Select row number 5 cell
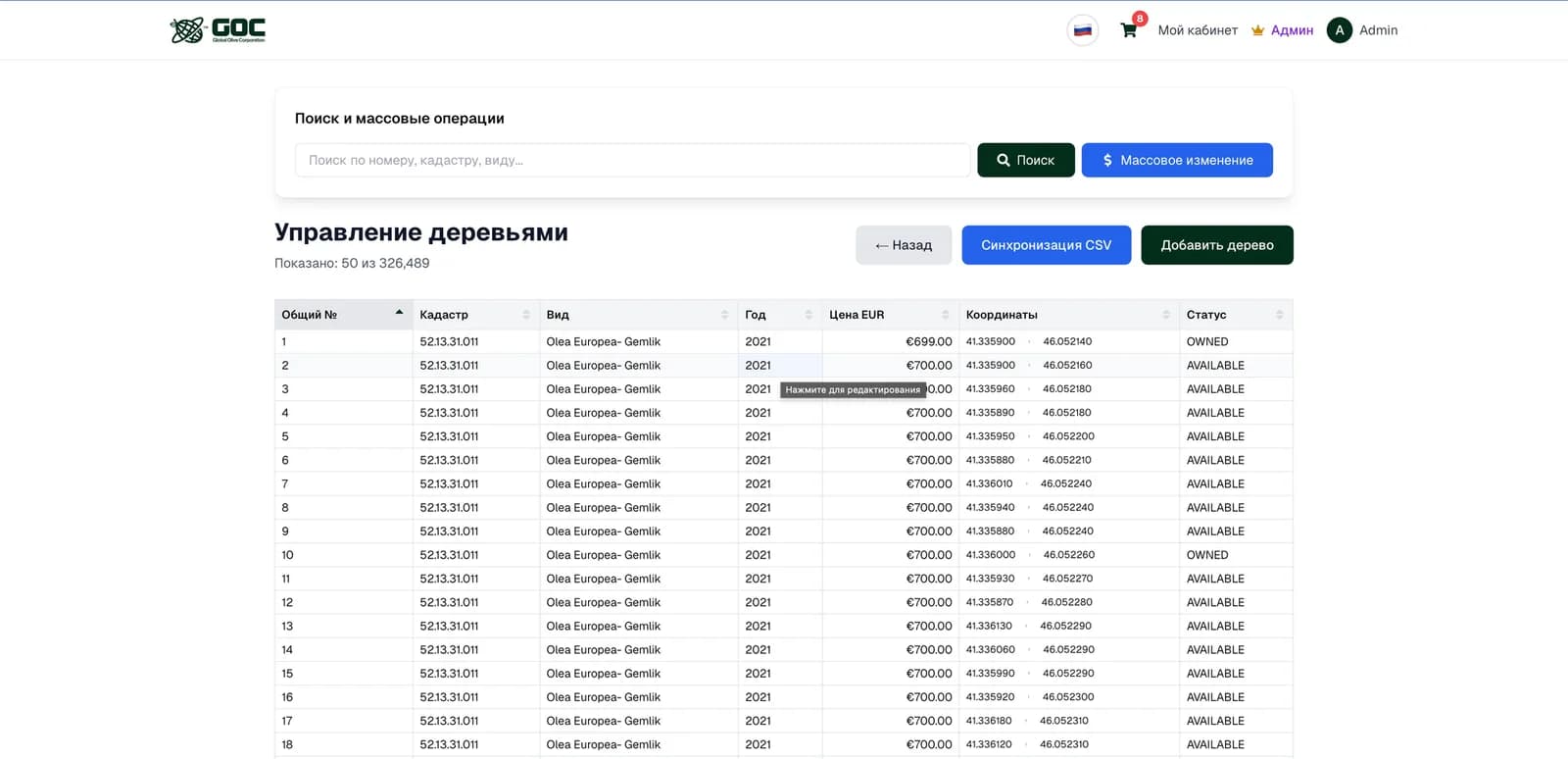This screenshot has width=1568, height=759. tap(343, 436)
